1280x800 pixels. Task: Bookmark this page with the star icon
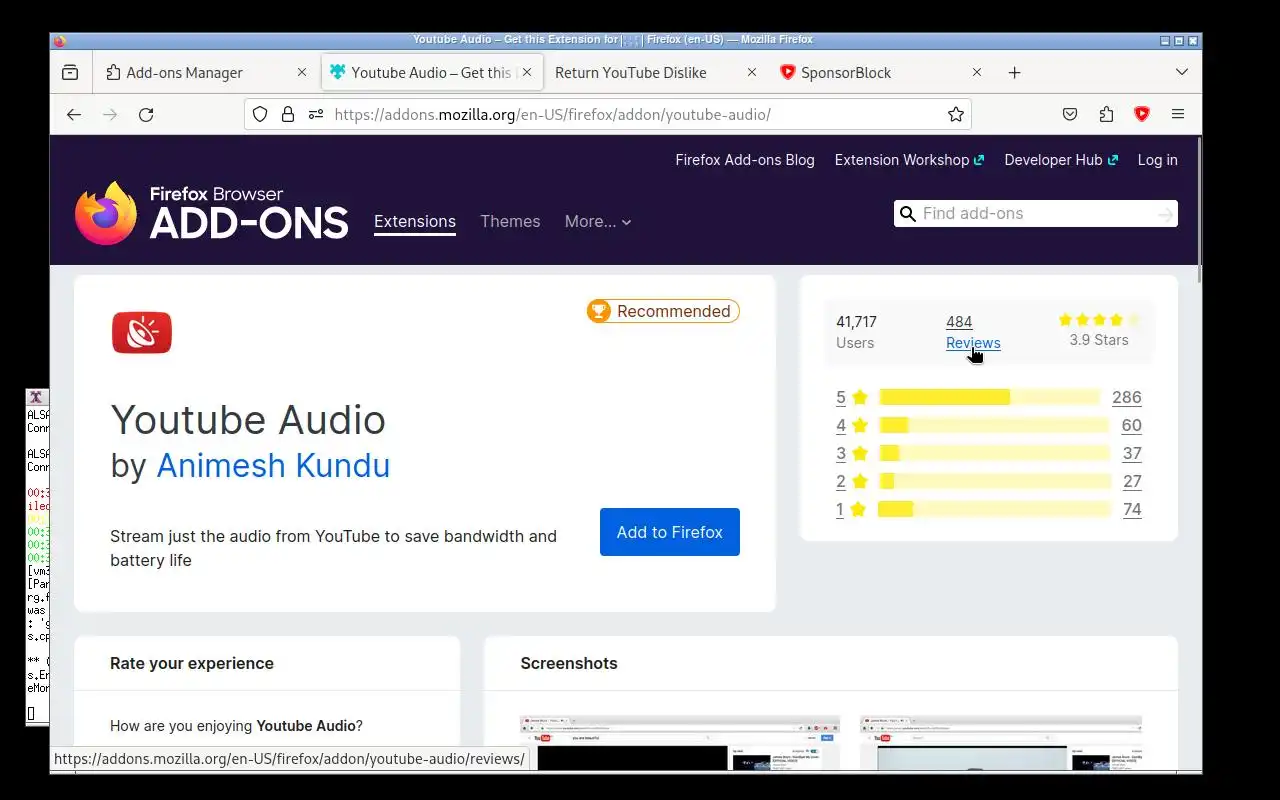tap(956, 114)
